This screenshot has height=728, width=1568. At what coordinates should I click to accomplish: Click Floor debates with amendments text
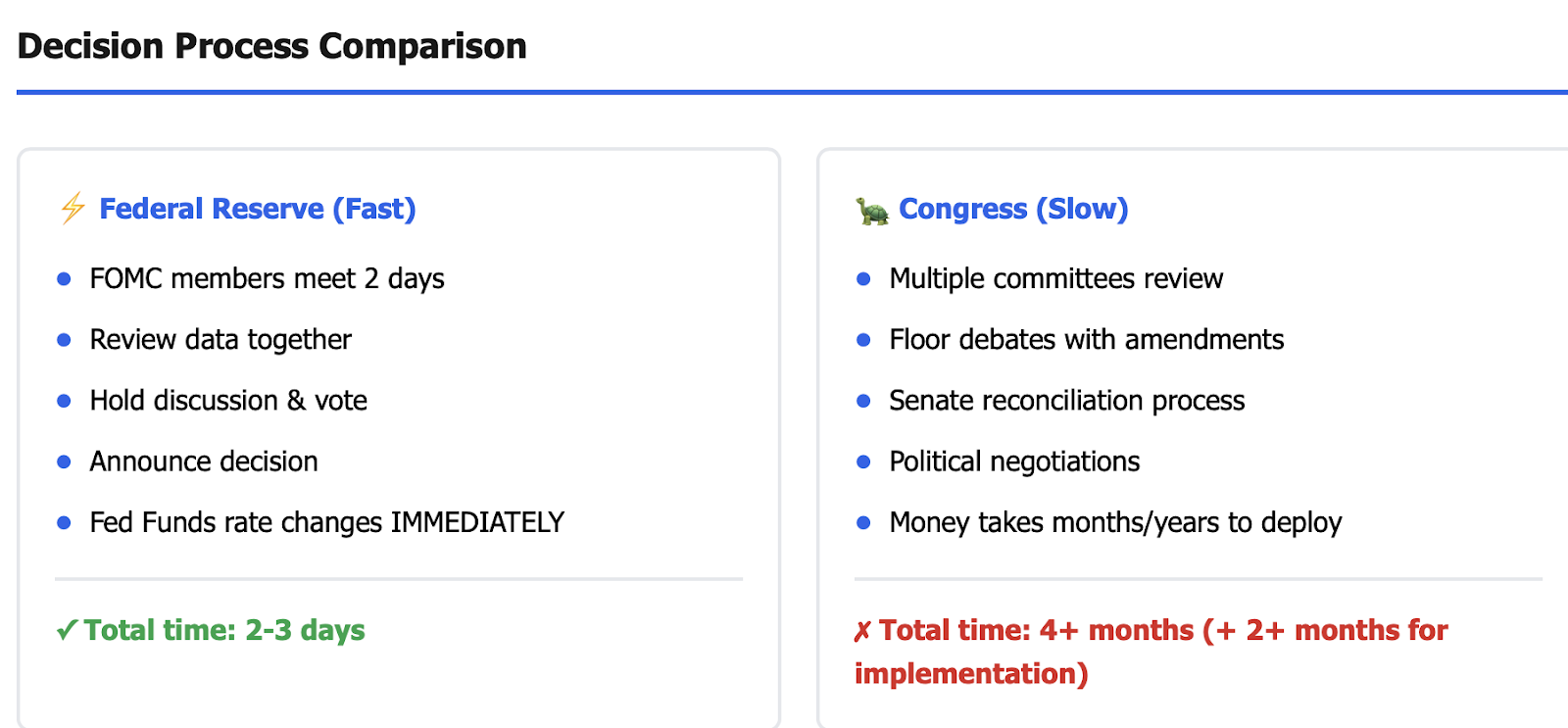coord(1087,340)
